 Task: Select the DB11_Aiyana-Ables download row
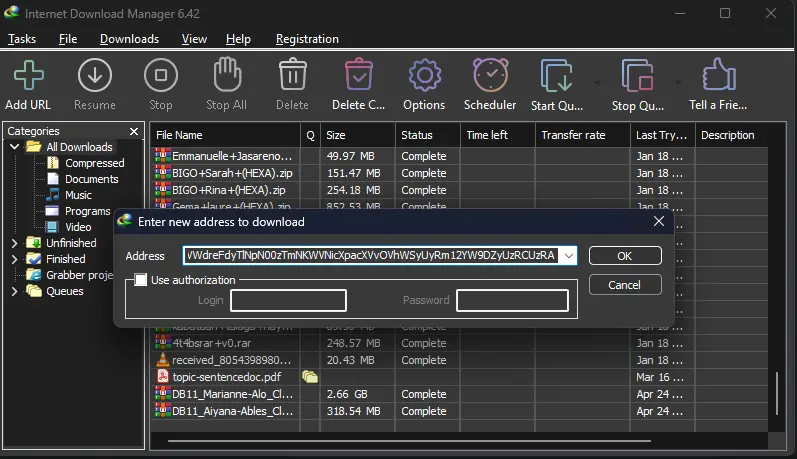[x=459, y=411]
